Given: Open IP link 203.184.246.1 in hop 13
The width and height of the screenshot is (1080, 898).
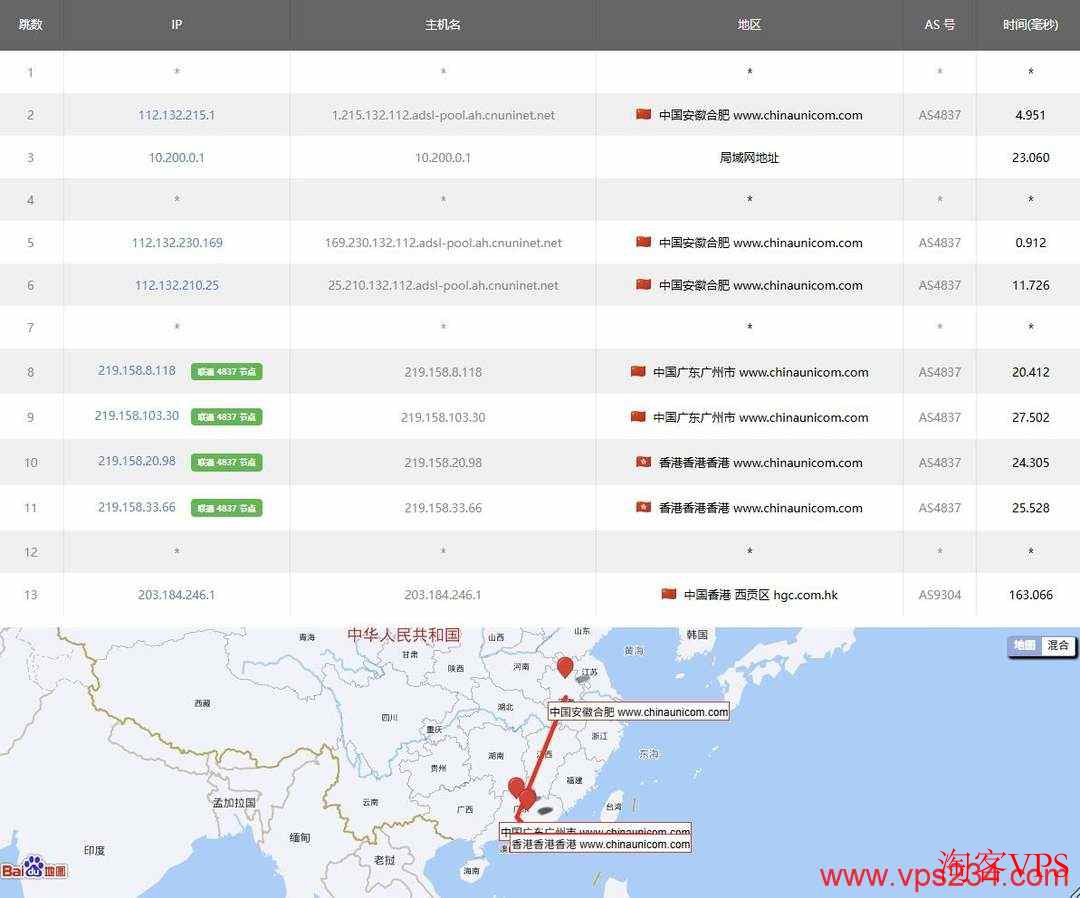Looking at the screenshot, I should tap(176, 594).
